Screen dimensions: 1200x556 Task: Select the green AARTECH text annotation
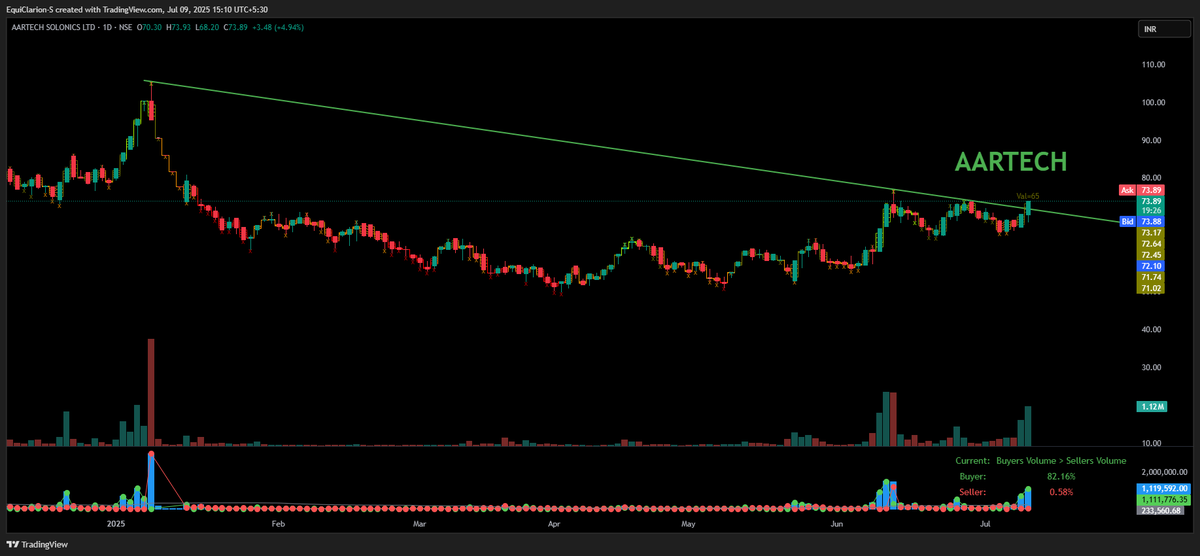[1011, 162]
